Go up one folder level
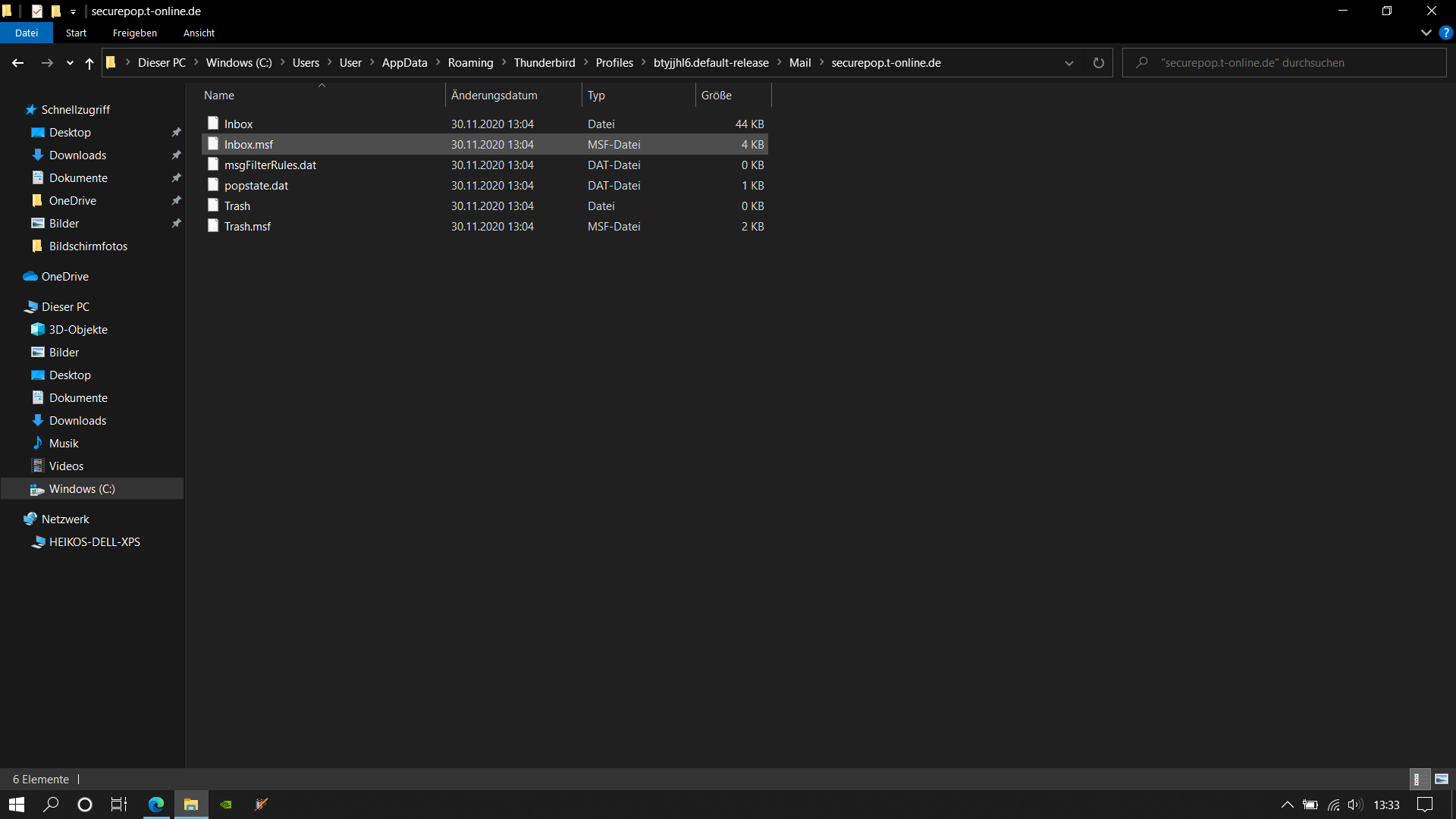Image resolution: width=1456 pixels, height=819 pixels. [x=89, y=63]
